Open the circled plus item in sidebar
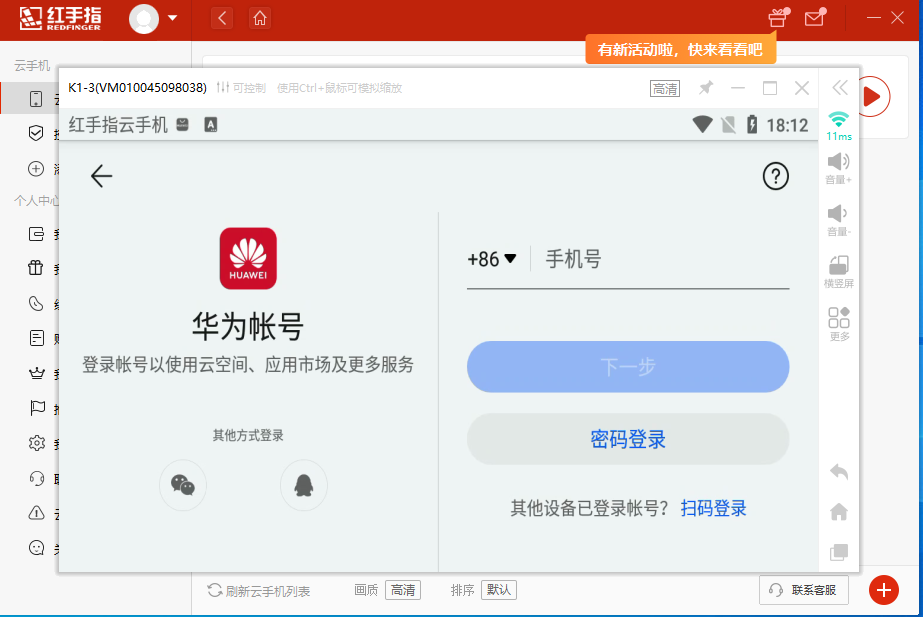The image size is (923, 617). pyautogui.click(x=36, y=169)
